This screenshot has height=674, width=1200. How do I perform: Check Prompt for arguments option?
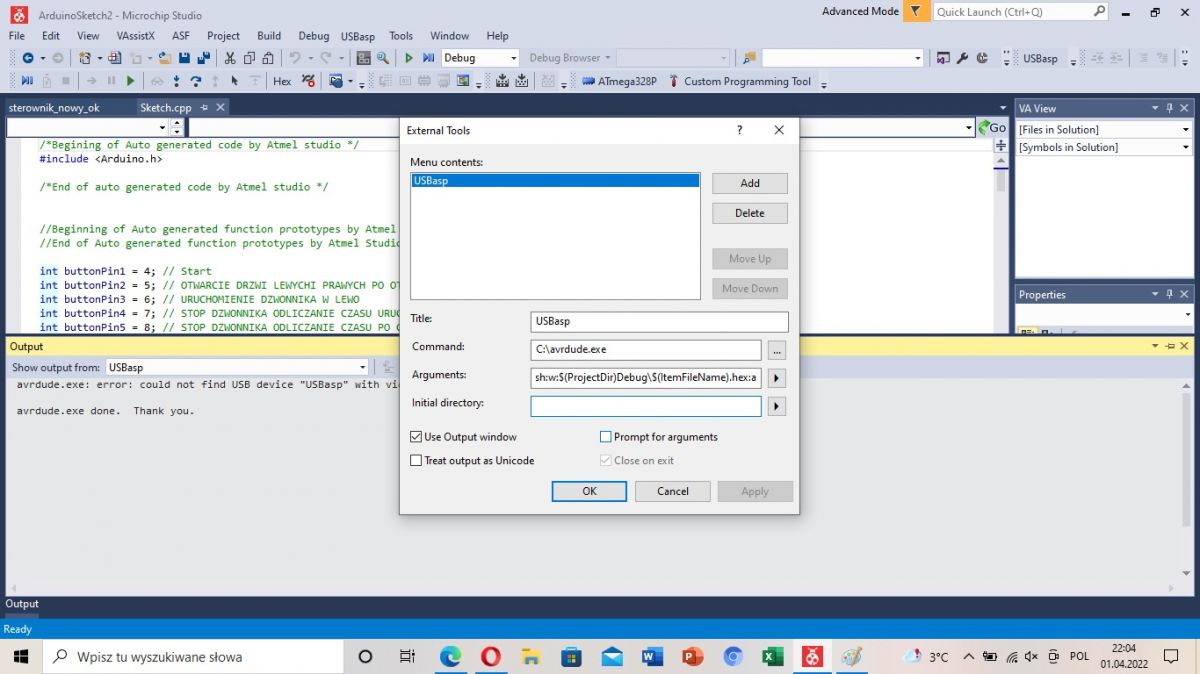605,437
